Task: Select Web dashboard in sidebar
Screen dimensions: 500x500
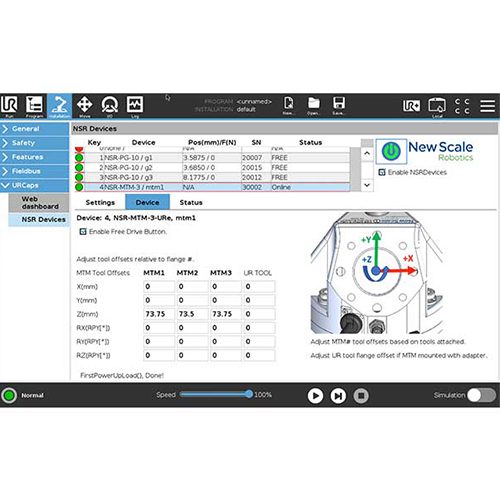Action: tap(39, 203)
